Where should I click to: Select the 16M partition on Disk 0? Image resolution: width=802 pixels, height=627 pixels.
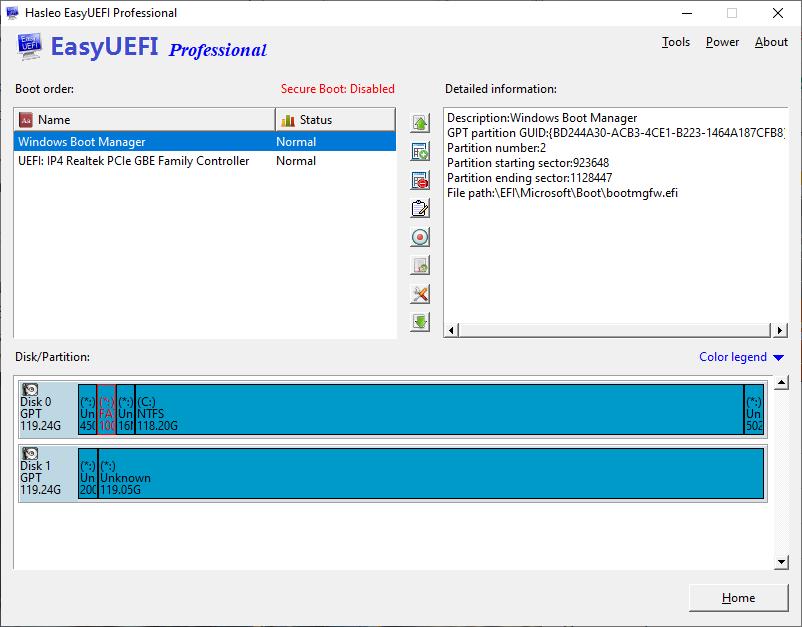(125, 410)
